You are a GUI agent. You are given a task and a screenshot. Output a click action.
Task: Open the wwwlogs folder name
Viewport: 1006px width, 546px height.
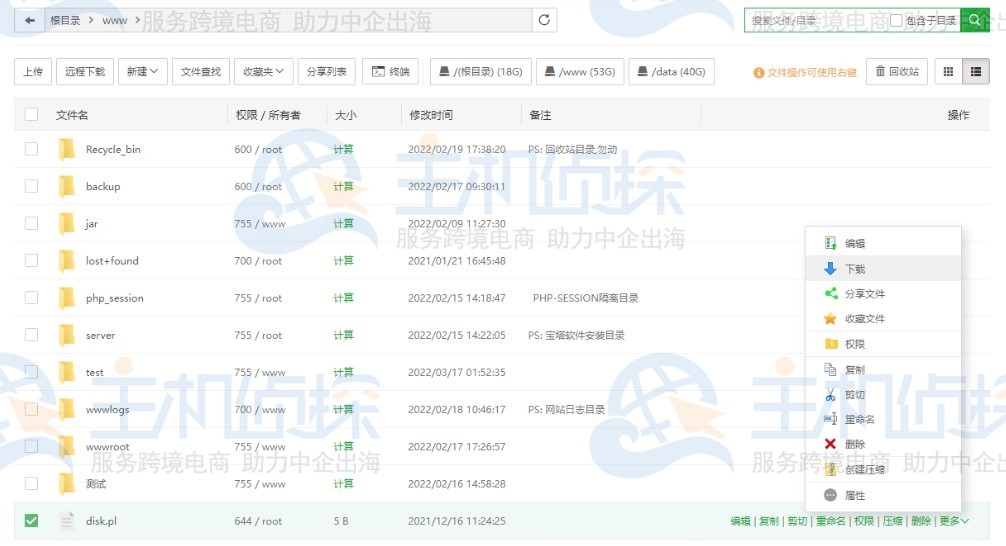coord(108,409)
